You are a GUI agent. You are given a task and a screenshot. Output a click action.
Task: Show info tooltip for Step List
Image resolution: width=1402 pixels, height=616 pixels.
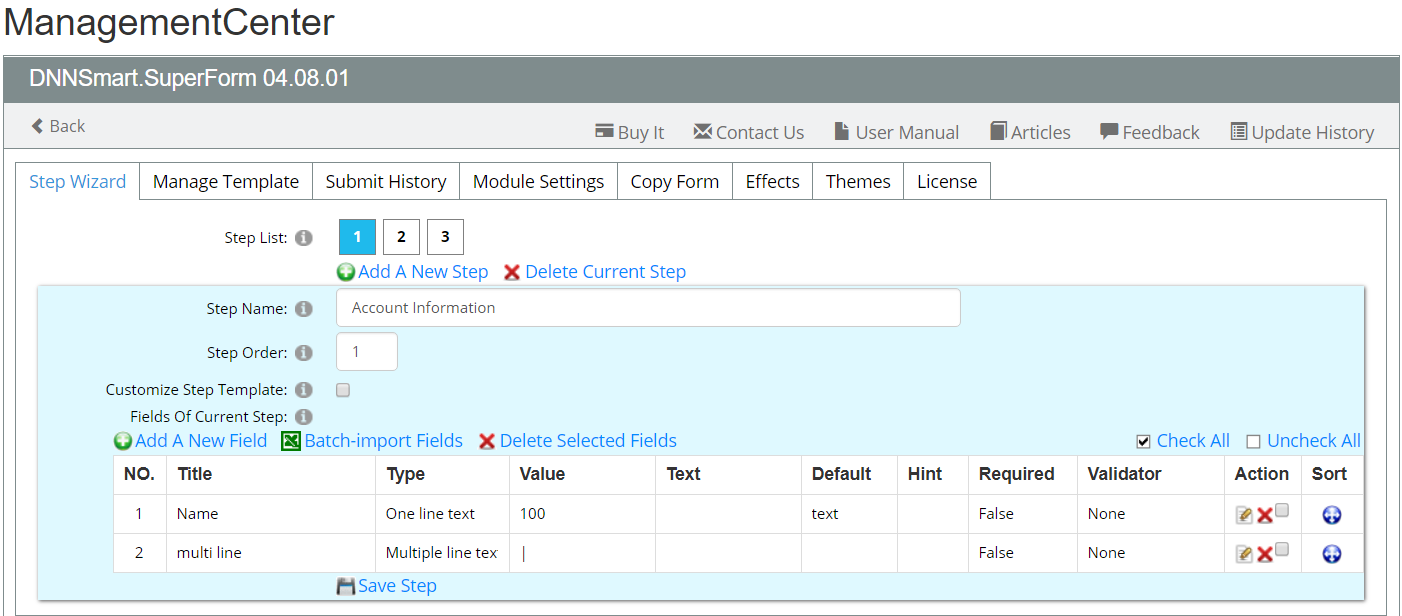(x=304, y=238)
